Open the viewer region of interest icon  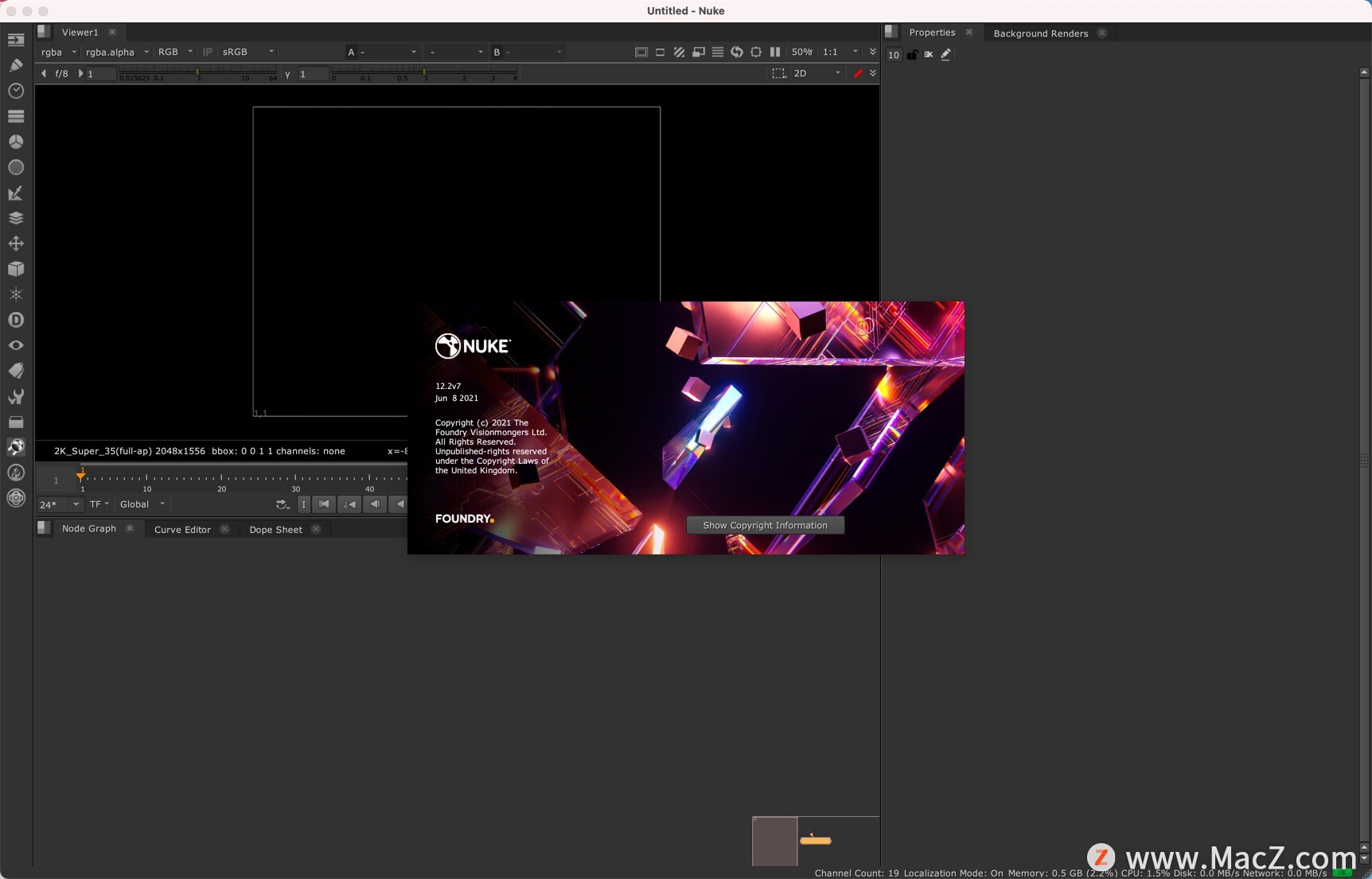point(779,73)
